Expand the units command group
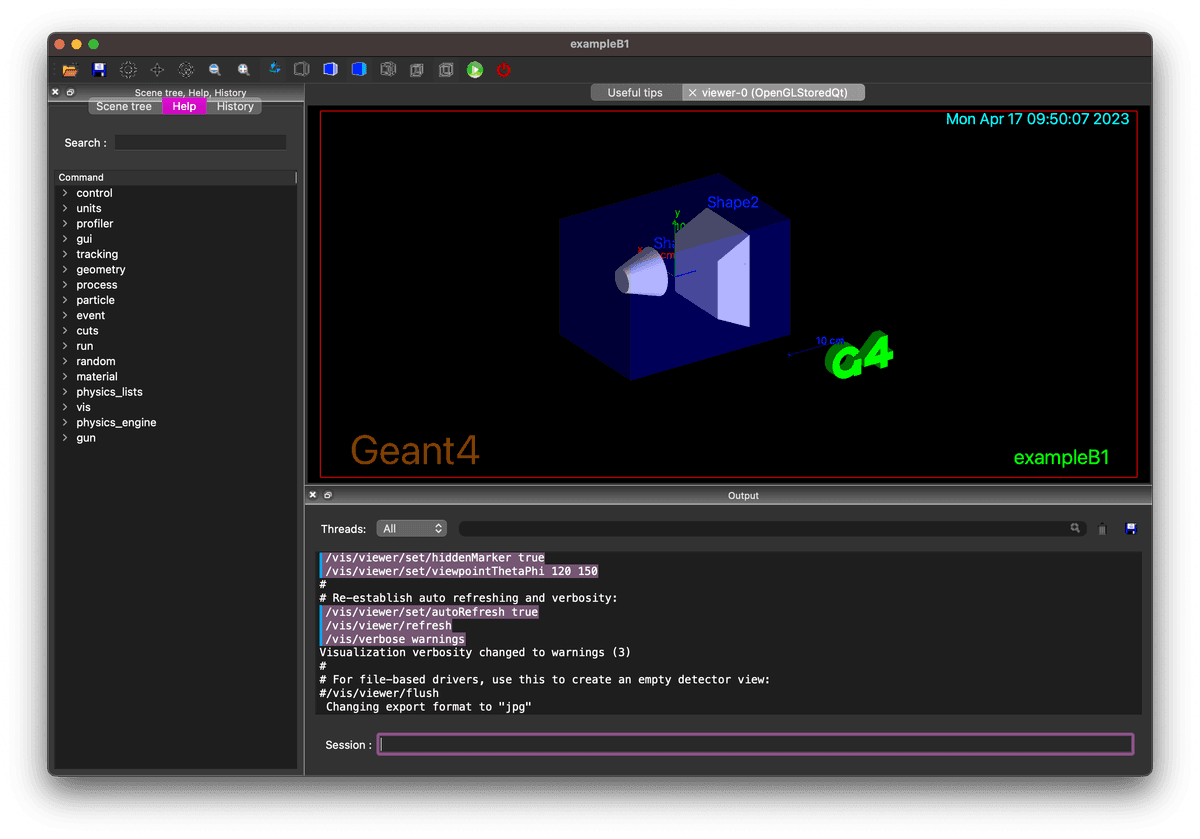This screenshot has width=1200, height=839. click(x=65, y=208)
